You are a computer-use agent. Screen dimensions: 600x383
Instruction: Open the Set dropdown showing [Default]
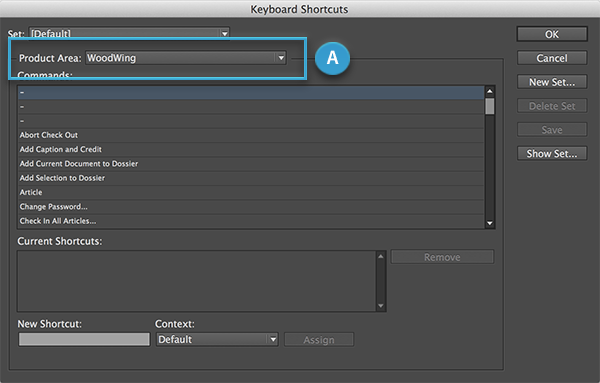point(129,33)
